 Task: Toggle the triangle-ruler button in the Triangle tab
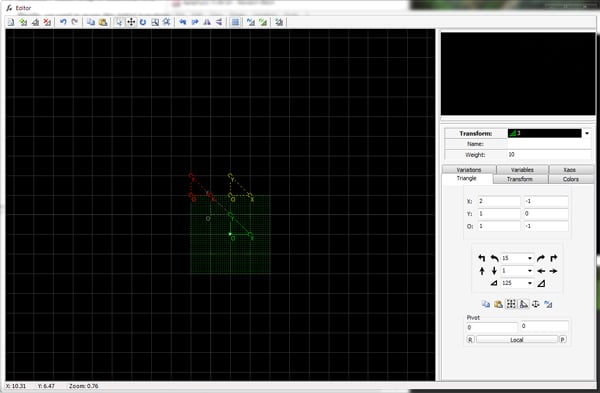click(523, 304)
